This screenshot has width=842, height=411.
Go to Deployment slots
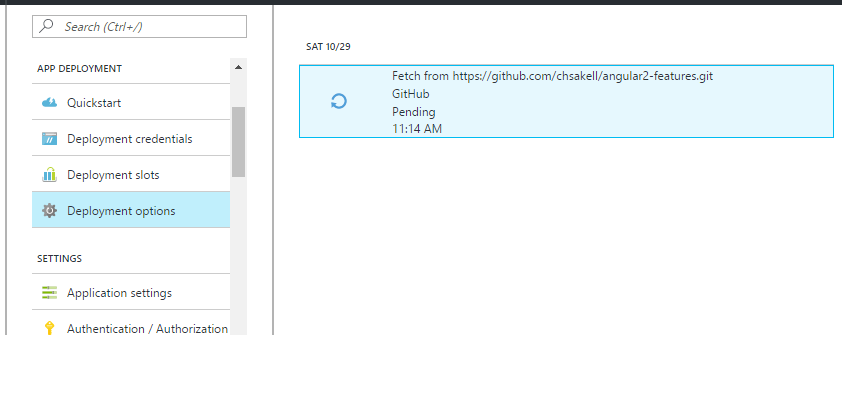click(x=113, y=175)
